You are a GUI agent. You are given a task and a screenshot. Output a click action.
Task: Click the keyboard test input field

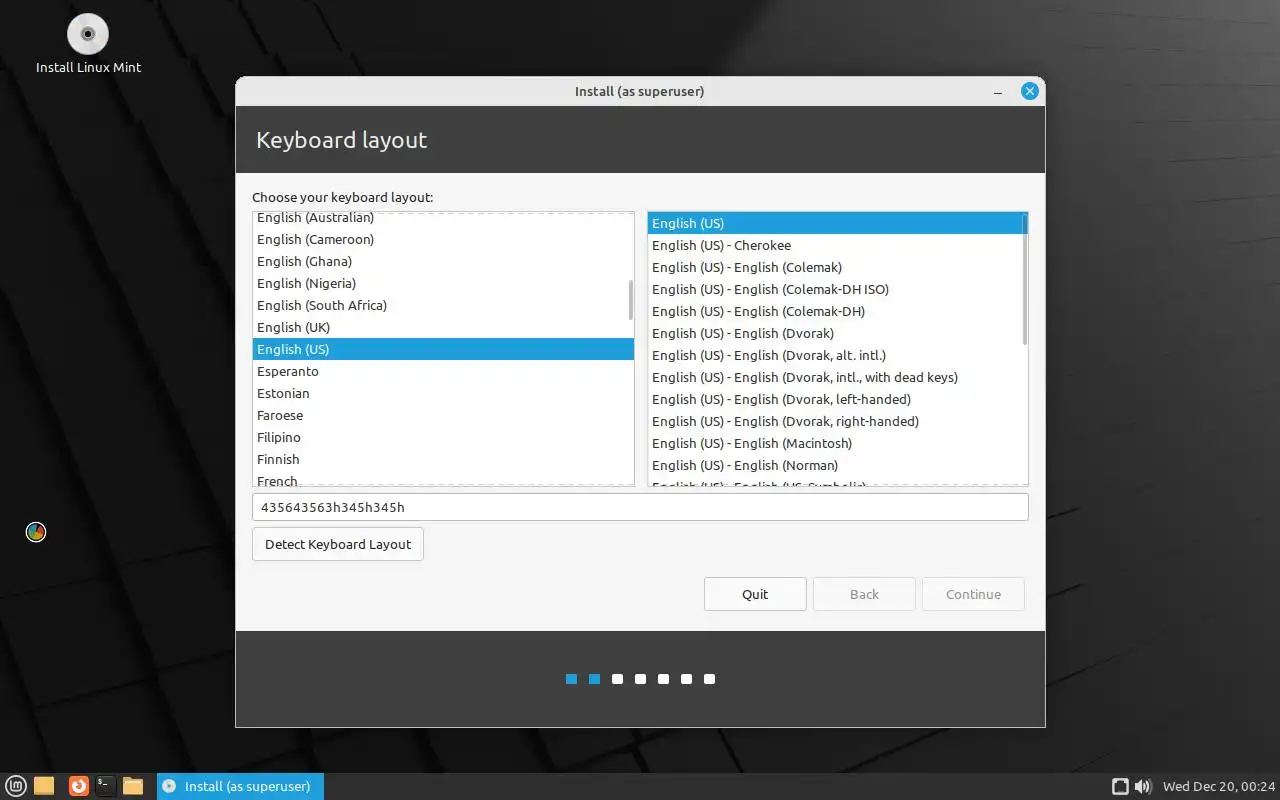click(640, 507)
